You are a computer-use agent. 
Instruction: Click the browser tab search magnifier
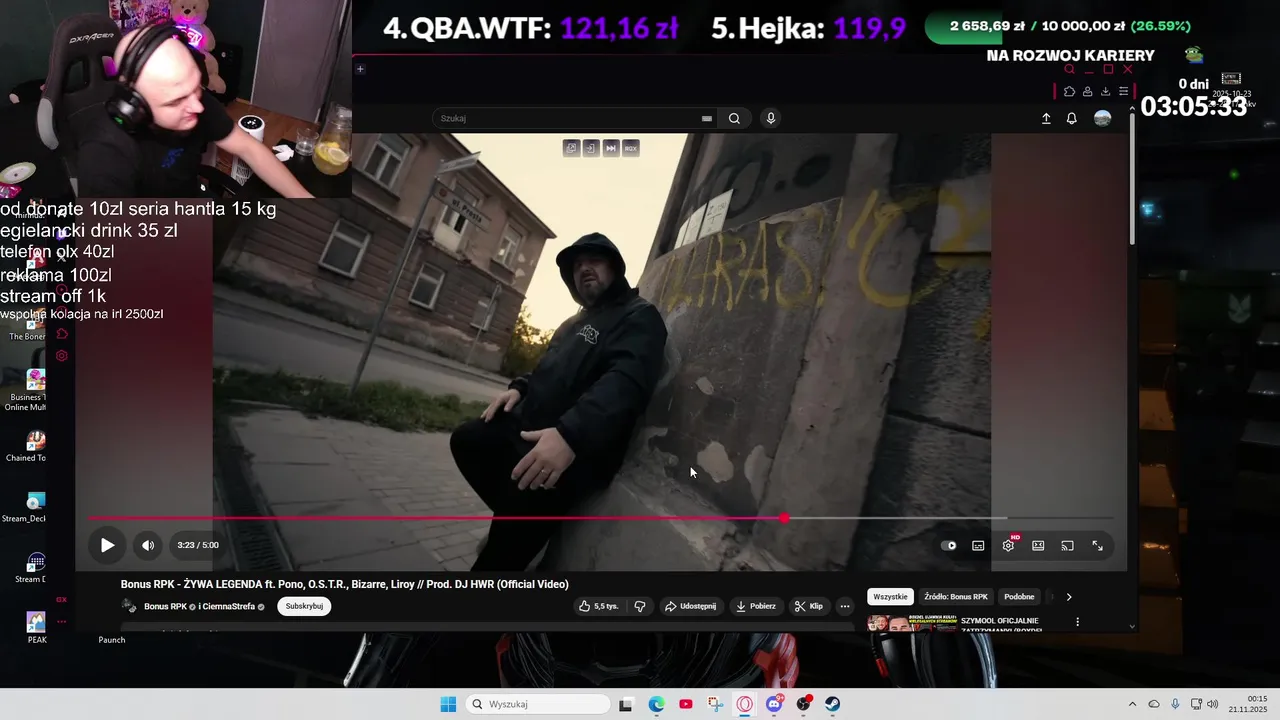pos(1069,69)
